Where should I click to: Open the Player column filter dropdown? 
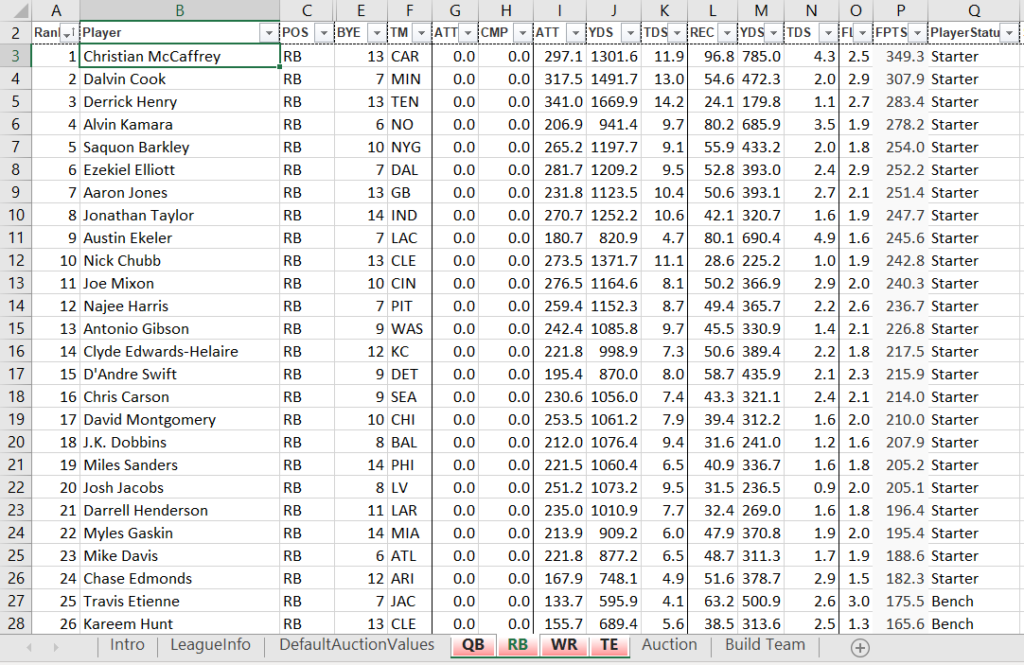point(268,31)
